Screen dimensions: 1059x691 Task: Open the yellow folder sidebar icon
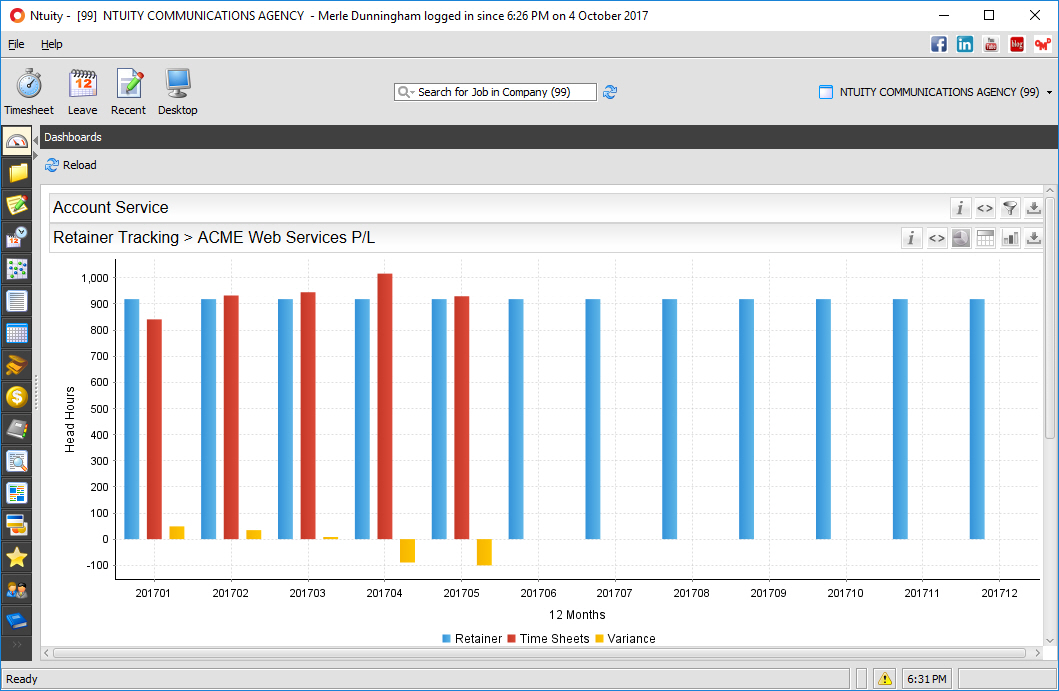point(17,173)
